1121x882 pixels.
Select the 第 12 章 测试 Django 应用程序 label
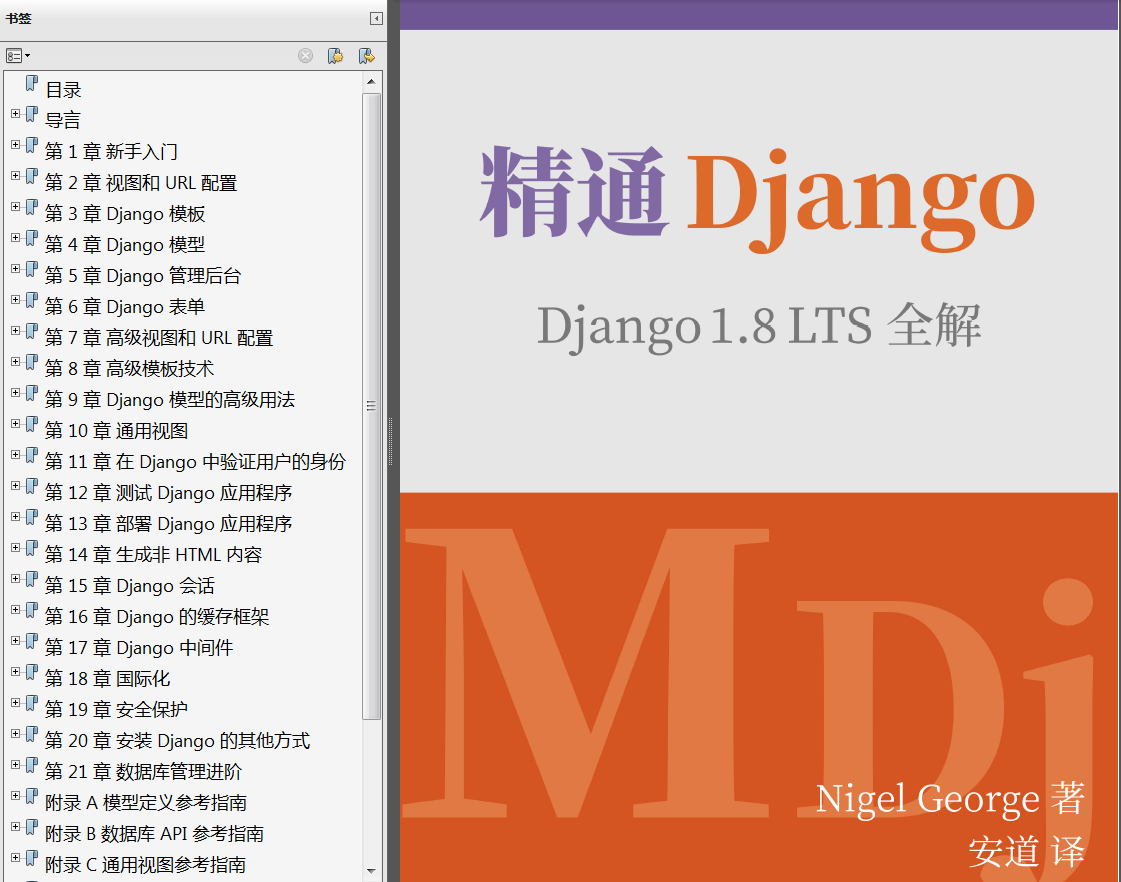click(169, 492)
